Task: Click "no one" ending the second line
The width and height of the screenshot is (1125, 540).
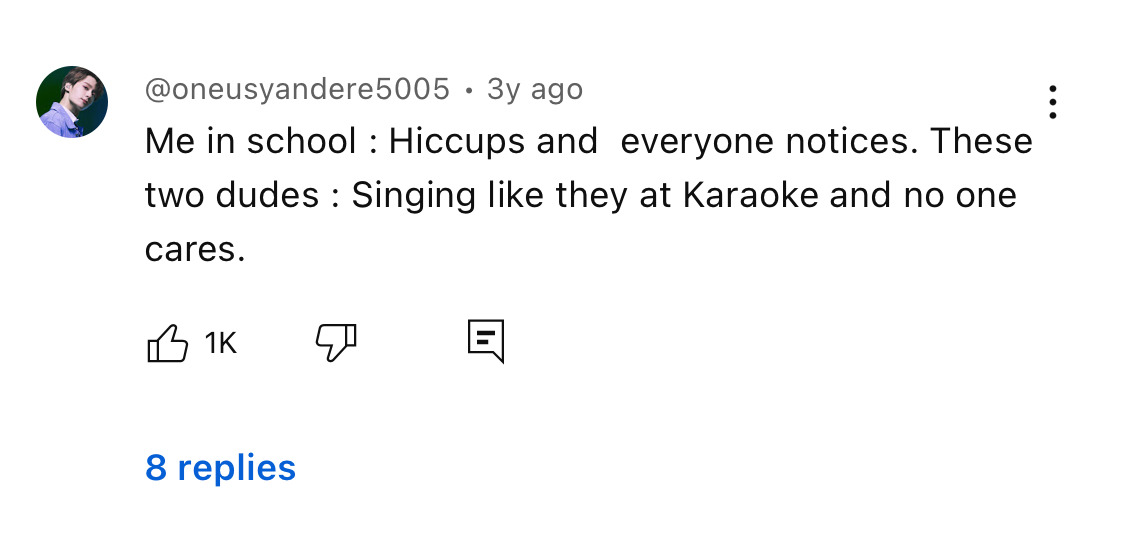Action: 967,194
